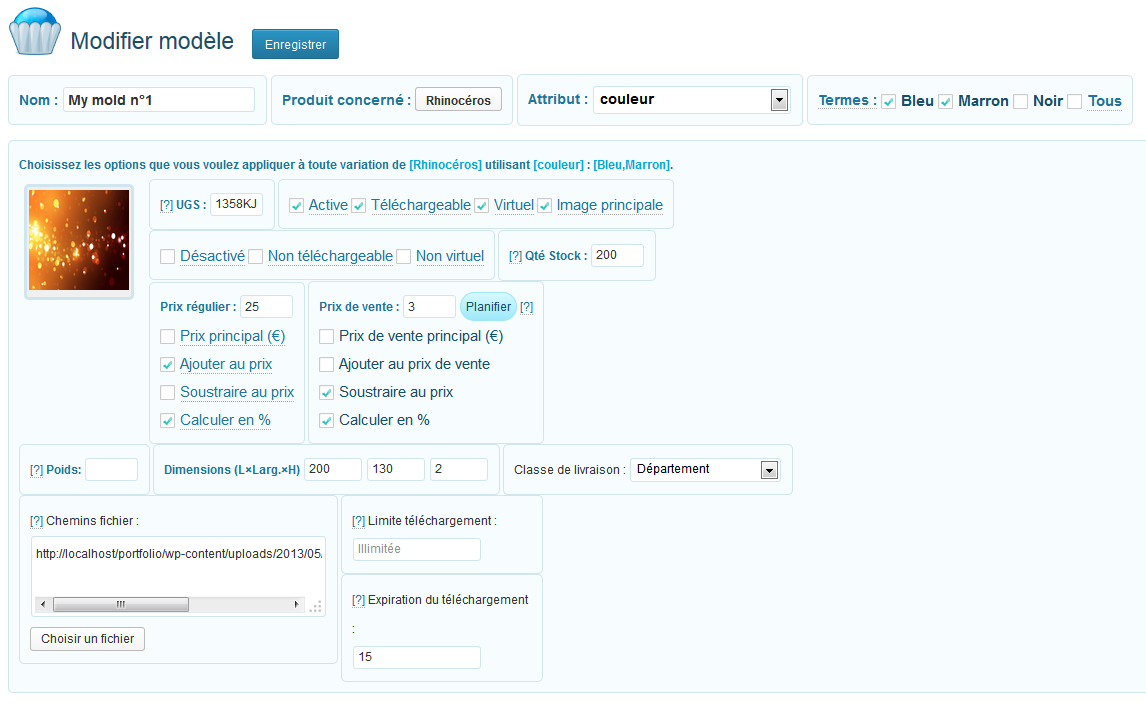Viewport: 1146px width, 705px height.
Task: Edit the length dimension field 200
Action: pos(333,469)
